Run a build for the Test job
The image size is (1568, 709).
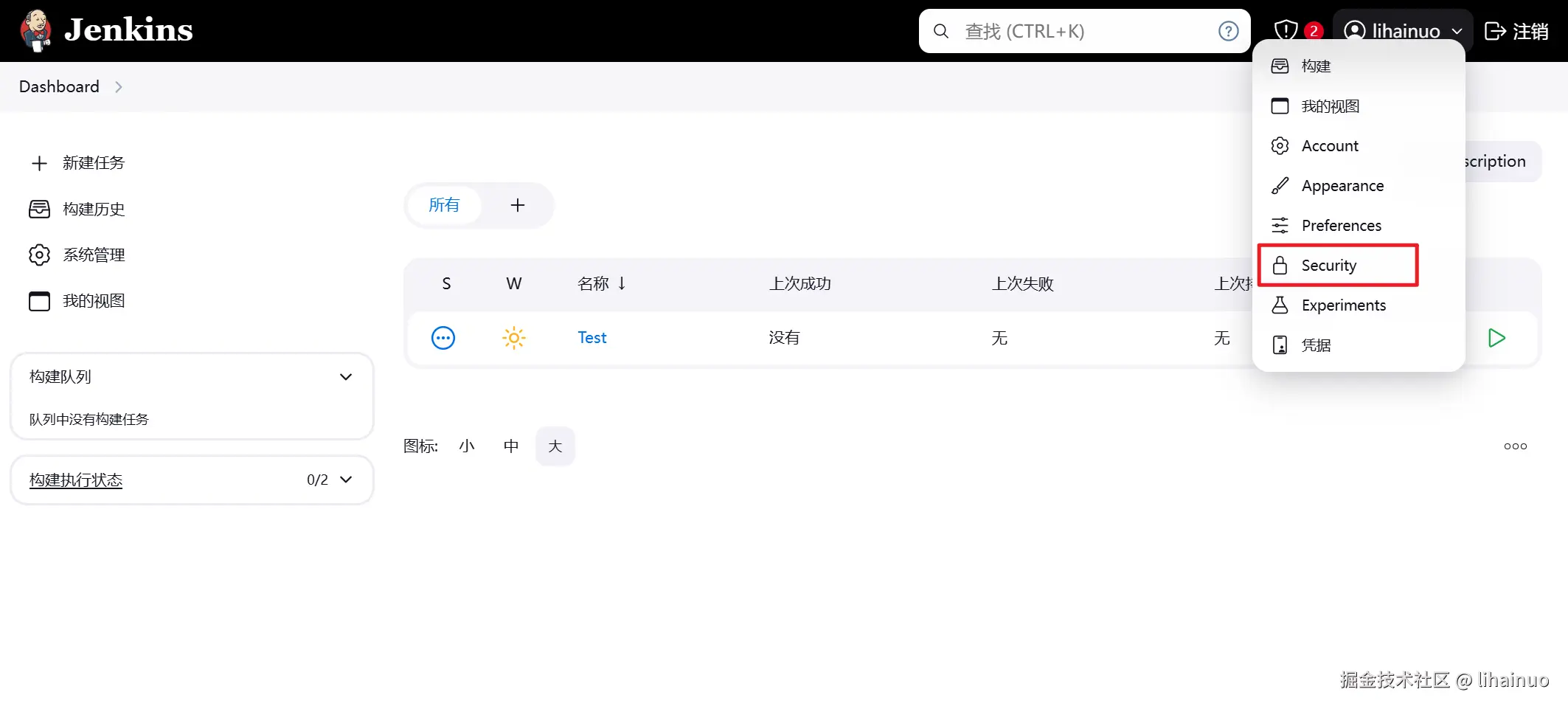pos(1497,338)
